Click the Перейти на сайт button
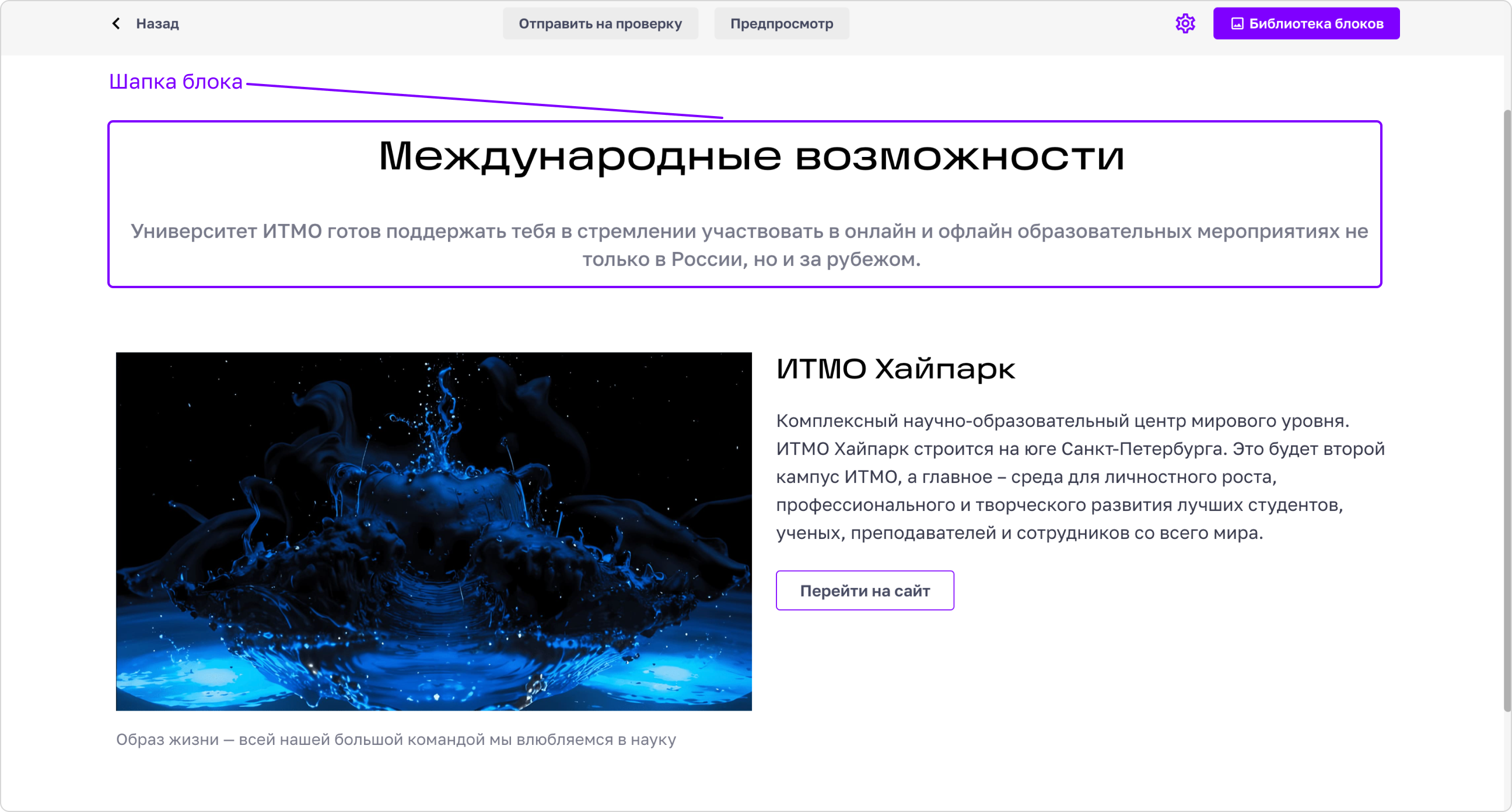The image size is (1512, 812). (864, 590)
